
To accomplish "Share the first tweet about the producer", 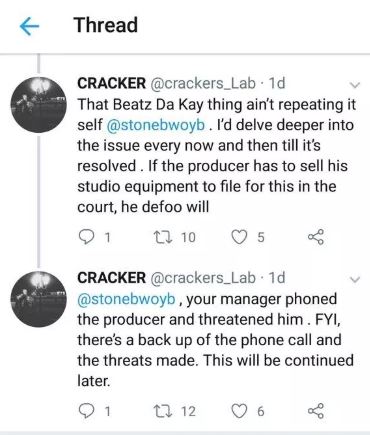I will pos(315,237).
